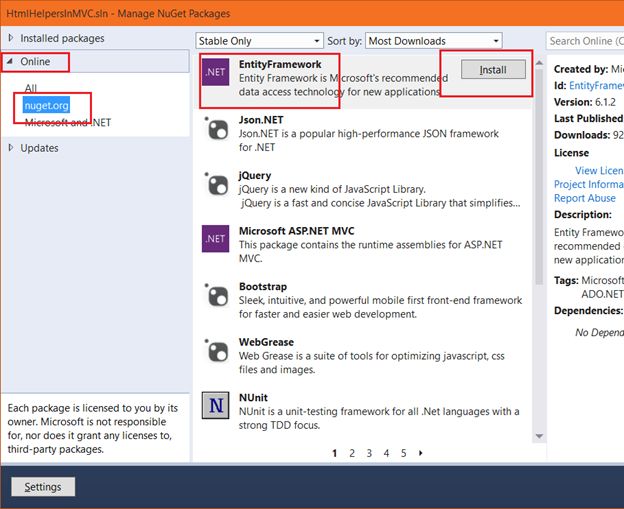Expand the Updates section
624x509 pixels.
tap(11, 148)
